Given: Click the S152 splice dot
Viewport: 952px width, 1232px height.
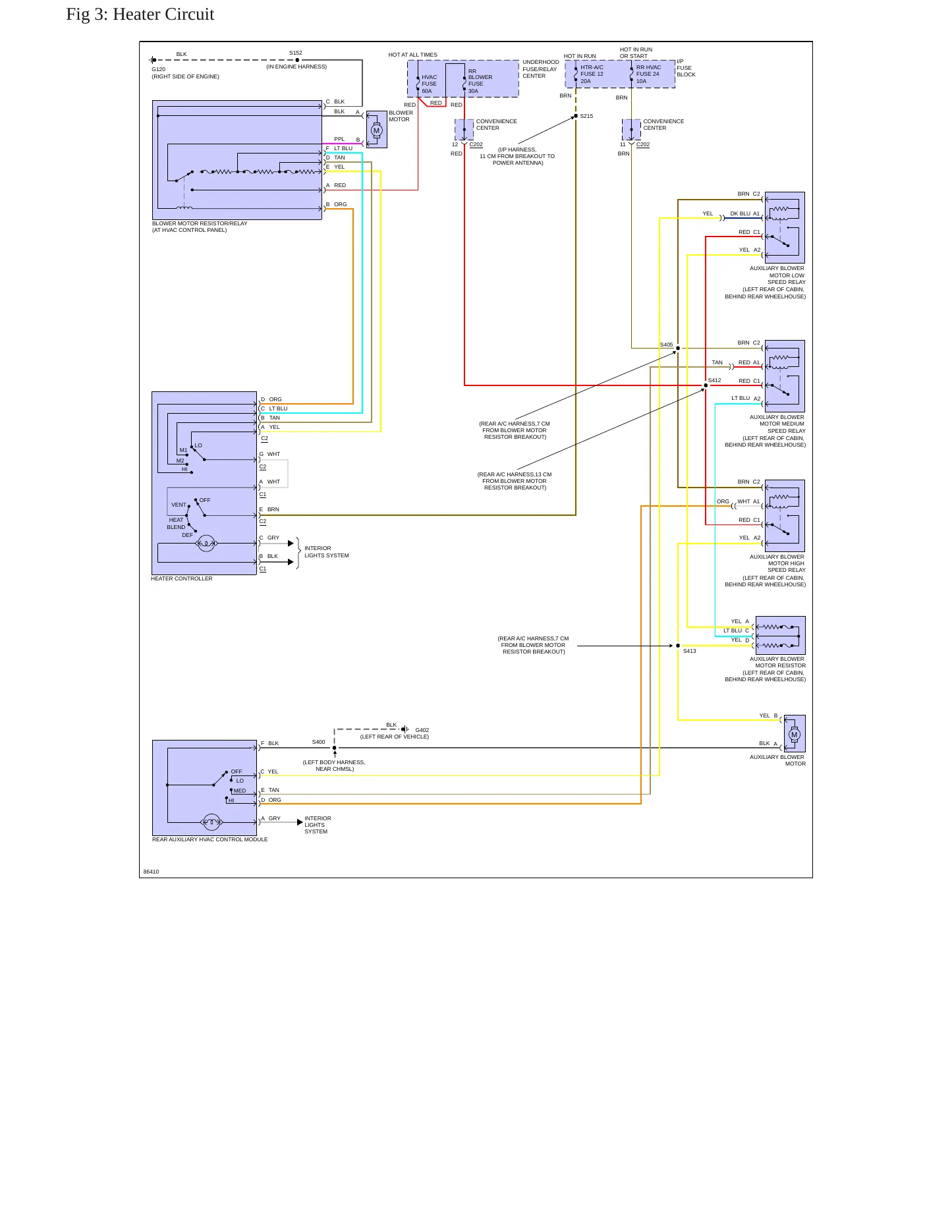Looking at the screenshot, I should 297,60.
